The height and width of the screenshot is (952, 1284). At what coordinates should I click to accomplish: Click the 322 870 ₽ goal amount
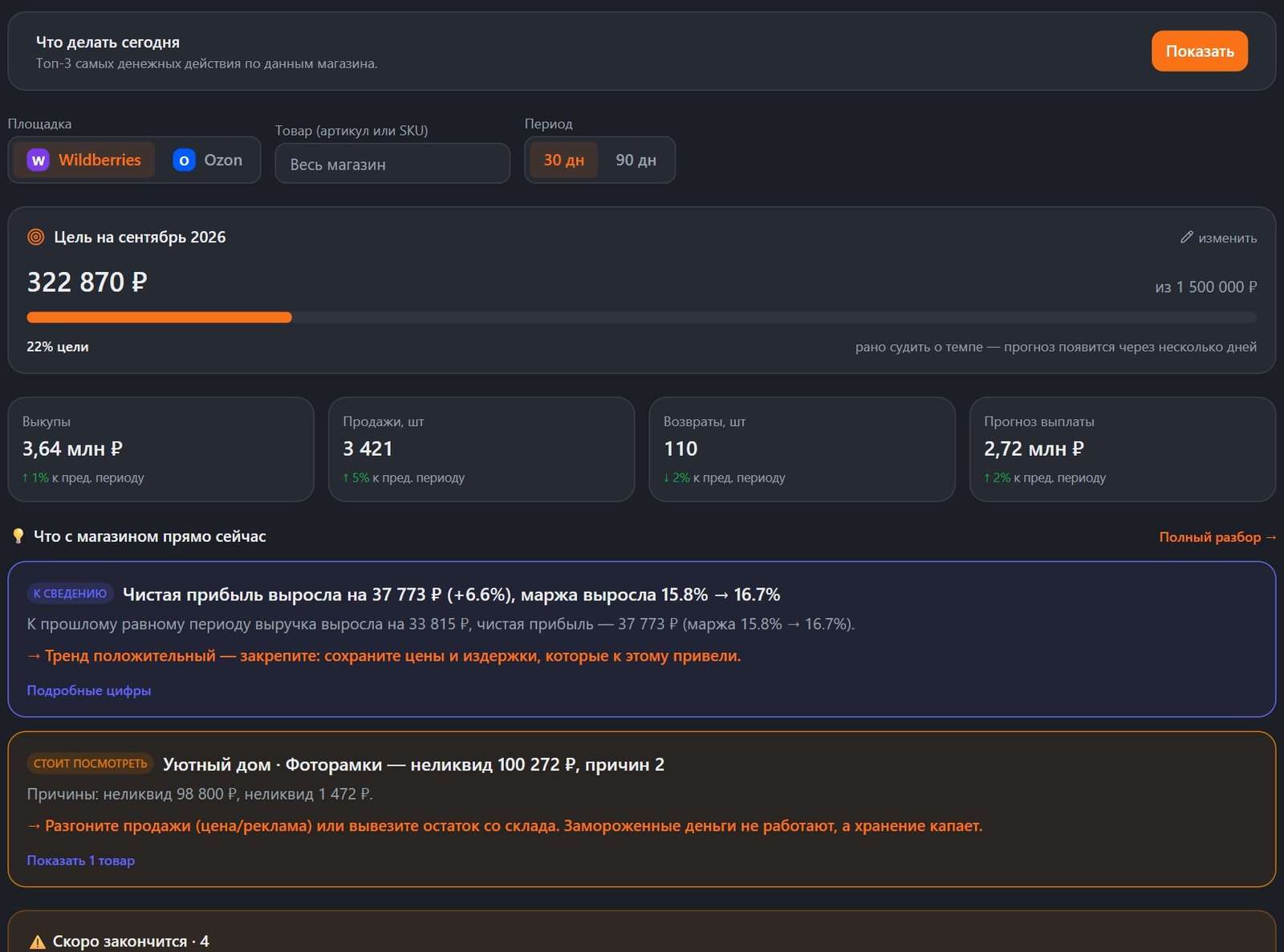point(87,283)
